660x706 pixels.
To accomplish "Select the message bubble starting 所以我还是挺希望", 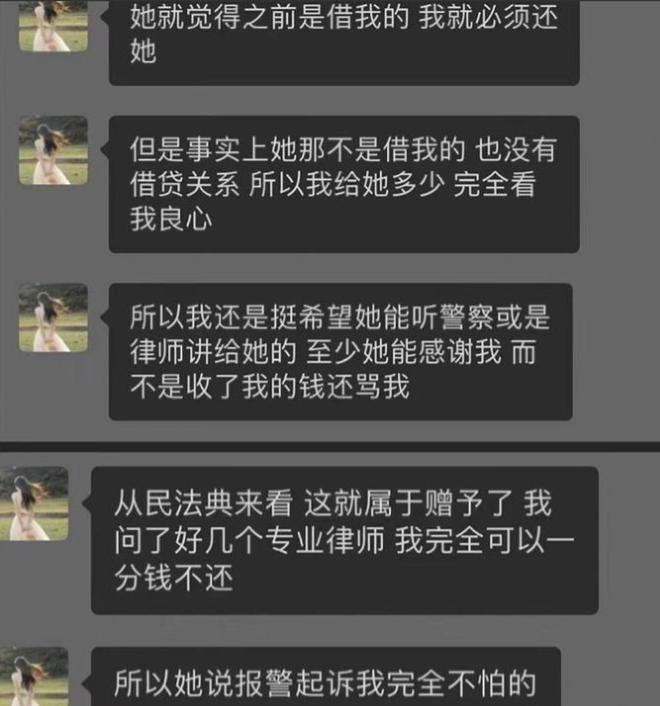I will click(341, 352).
